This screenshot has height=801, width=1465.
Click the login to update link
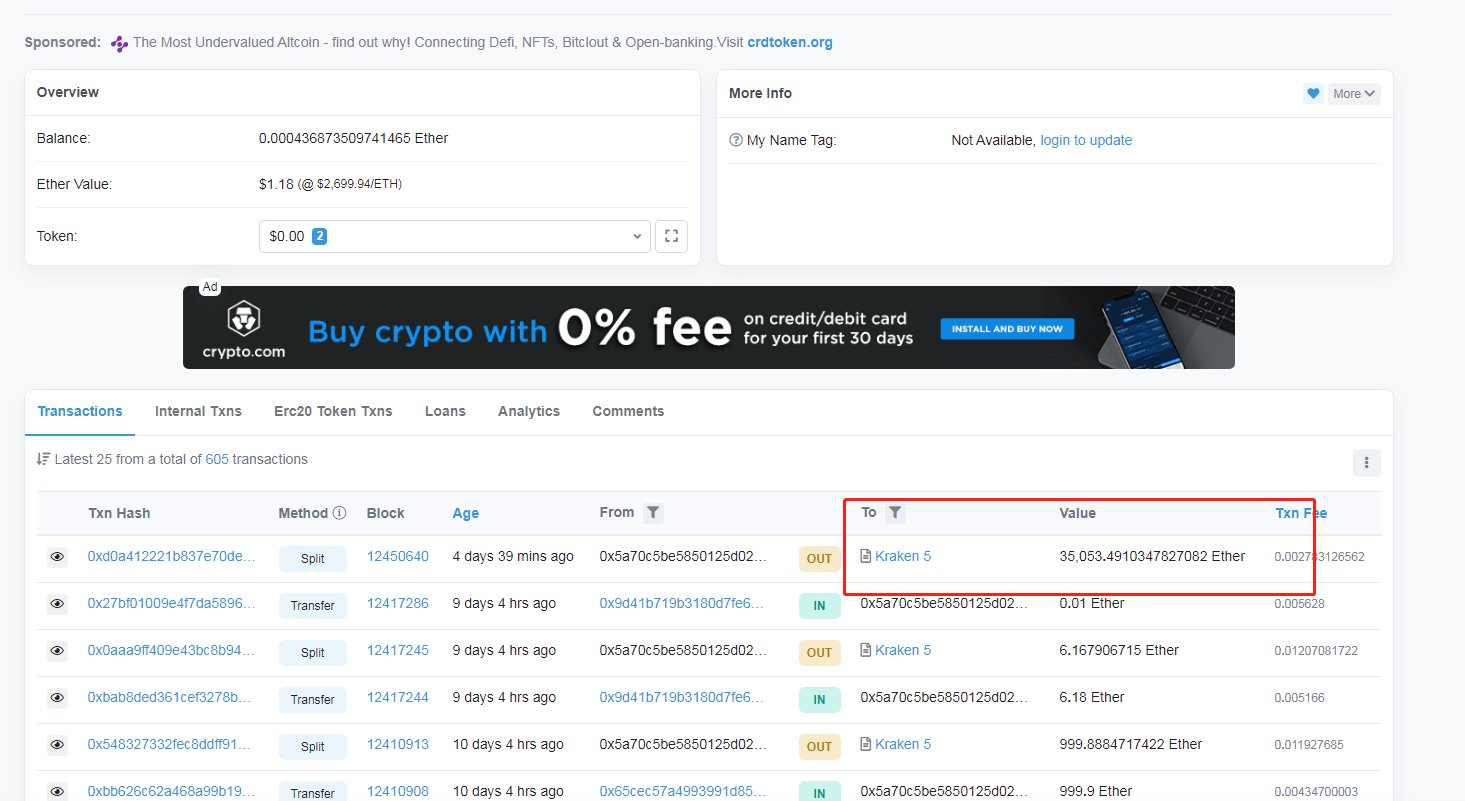1086,141
